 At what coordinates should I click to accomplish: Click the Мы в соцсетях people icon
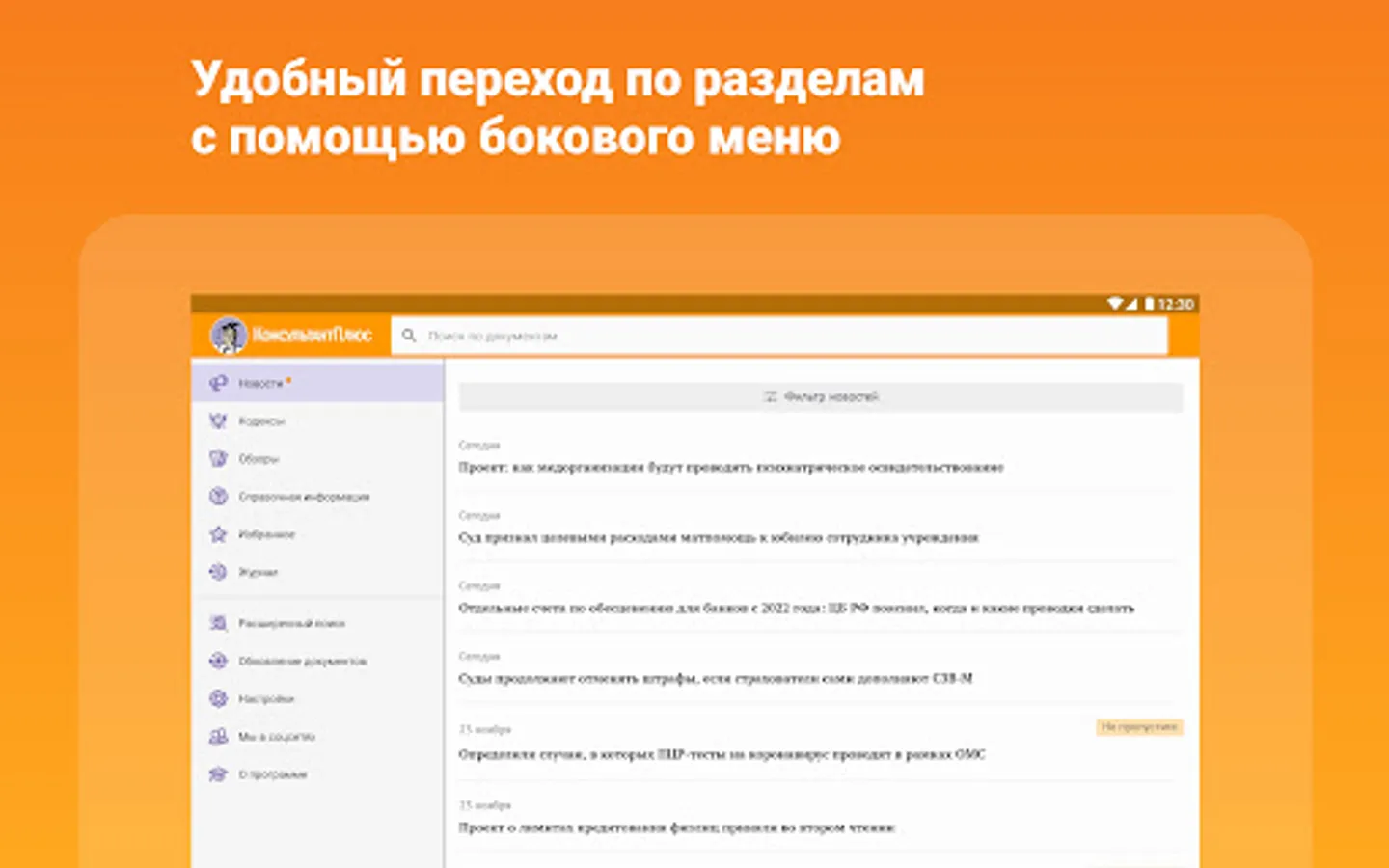(219, 736)
